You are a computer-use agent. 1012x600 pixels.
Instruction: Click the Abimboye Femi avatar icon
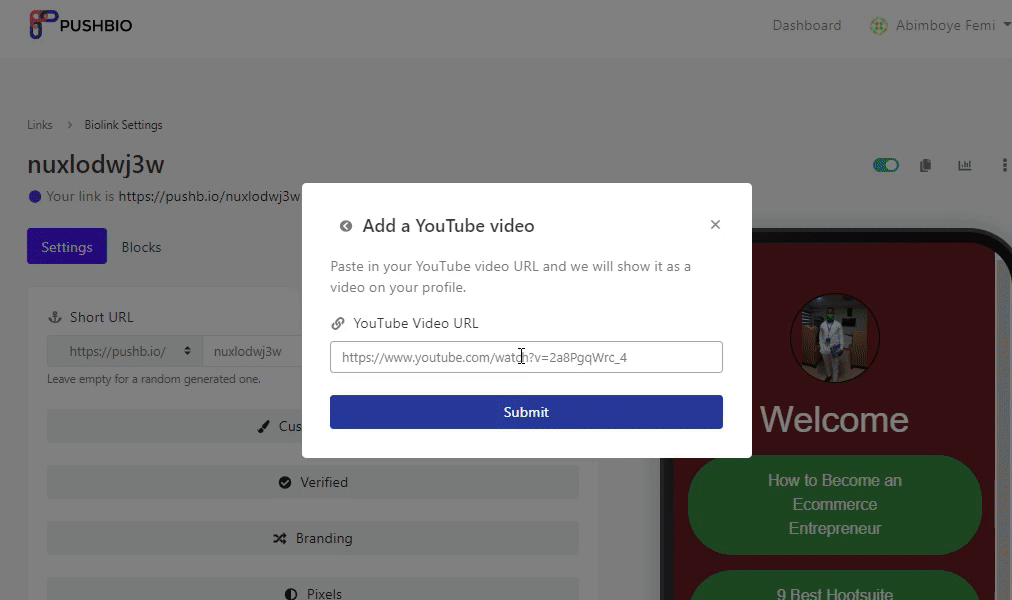click(x=879, y=26)
